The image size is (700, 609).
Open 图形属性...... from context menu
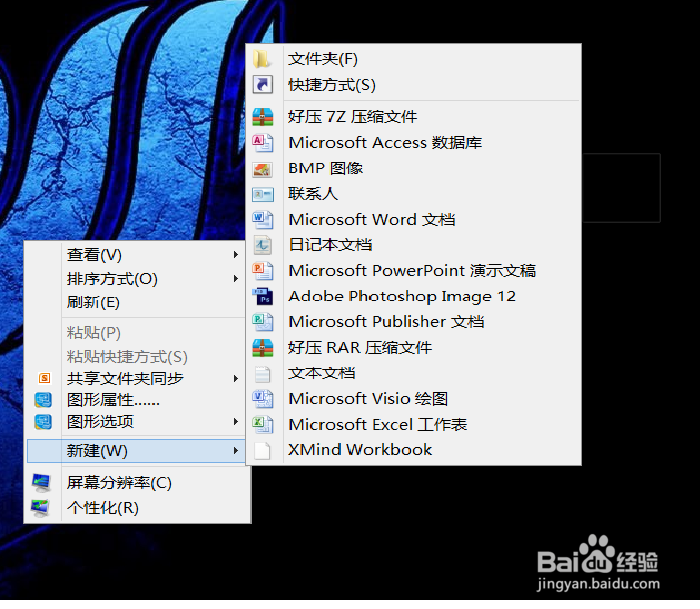click(136, 400)
